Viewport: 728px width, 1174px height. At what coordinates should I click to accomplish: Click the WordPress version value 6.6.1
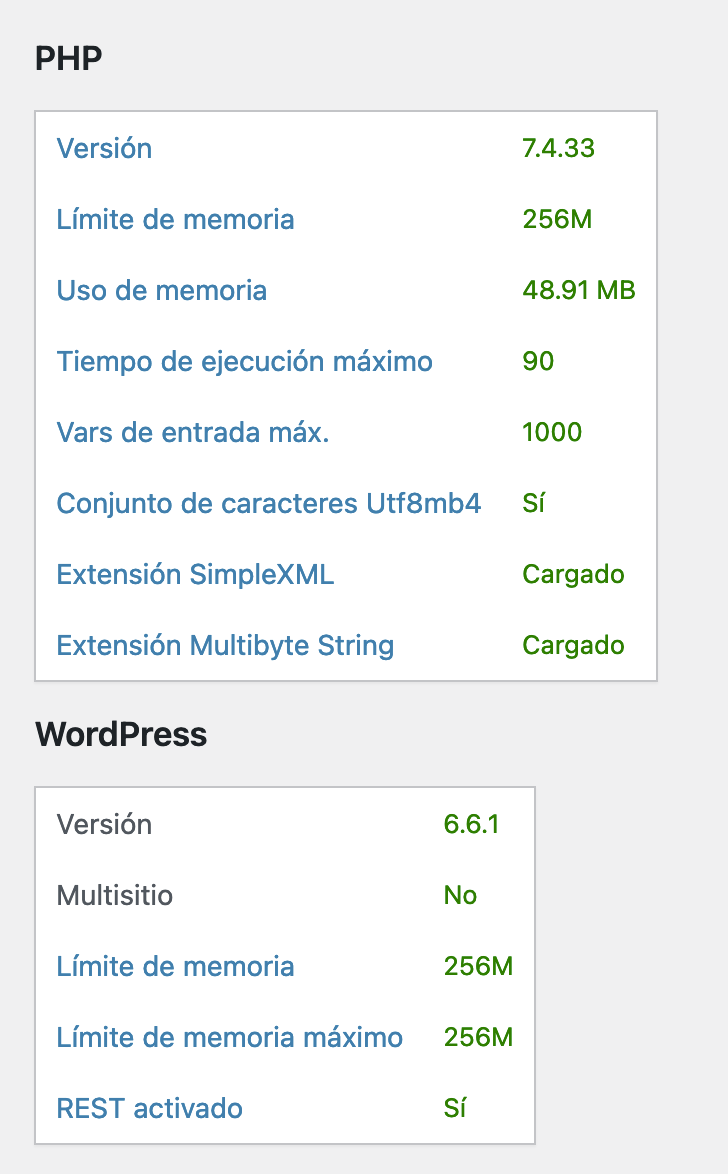point(471,824)
